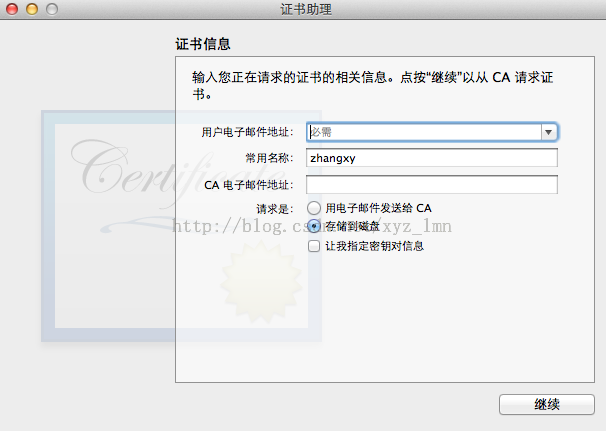Click the red close window button

click(12, 9)
